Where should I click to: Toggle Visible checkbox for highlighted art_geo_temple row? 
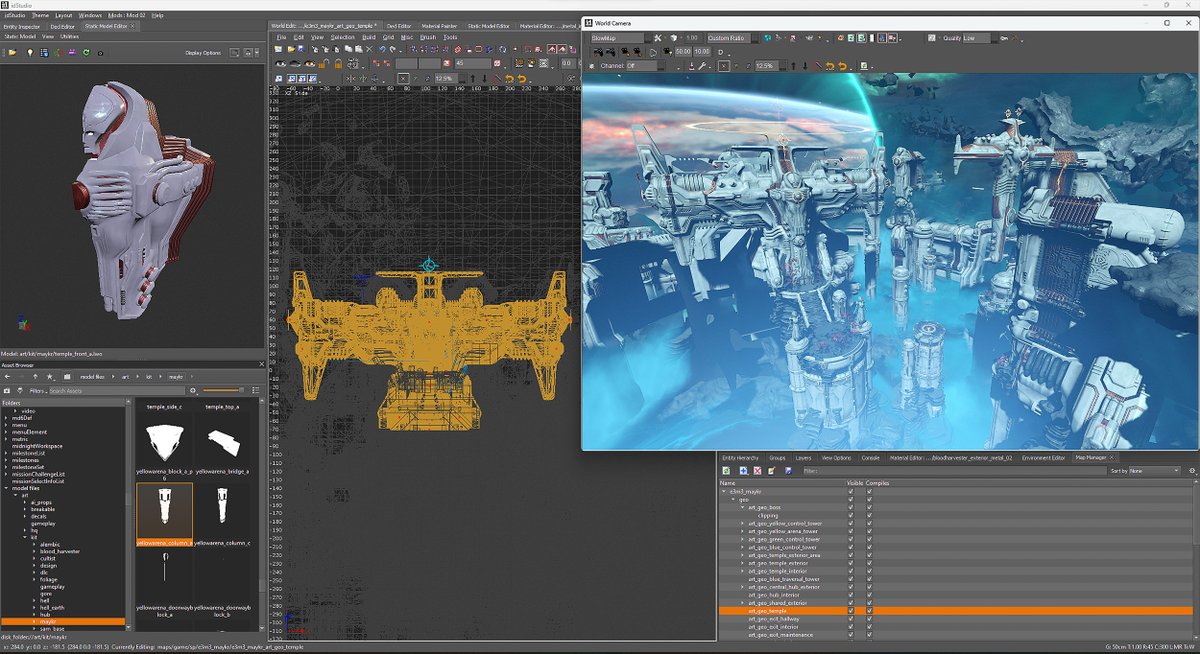click(x=851, y=610)
